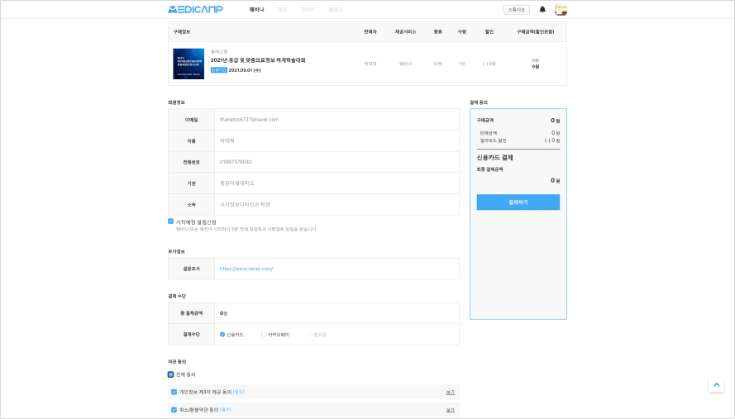This screenshot has width=735, height=419.
Task: Click the date 2021.09.01 (수)
Action: point(245,70)
